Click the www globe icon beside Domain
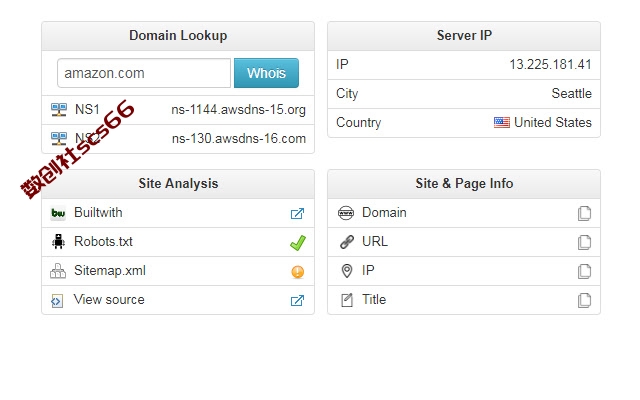The height and width of the screenshot is (400, 640). (x=346, y=213)
